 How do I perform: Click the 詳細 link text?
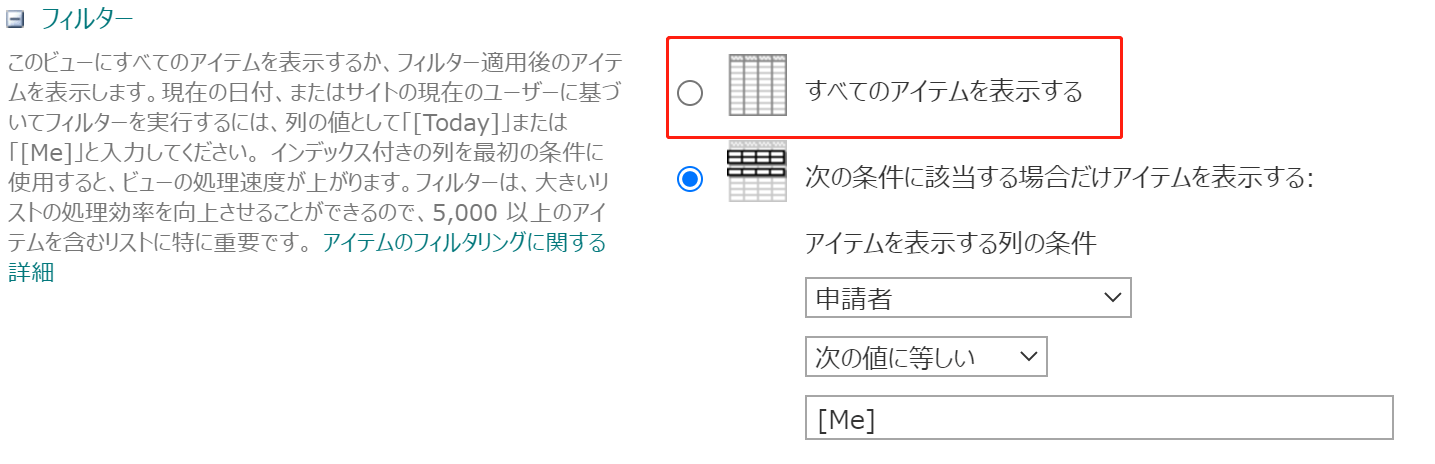(31, 273)
